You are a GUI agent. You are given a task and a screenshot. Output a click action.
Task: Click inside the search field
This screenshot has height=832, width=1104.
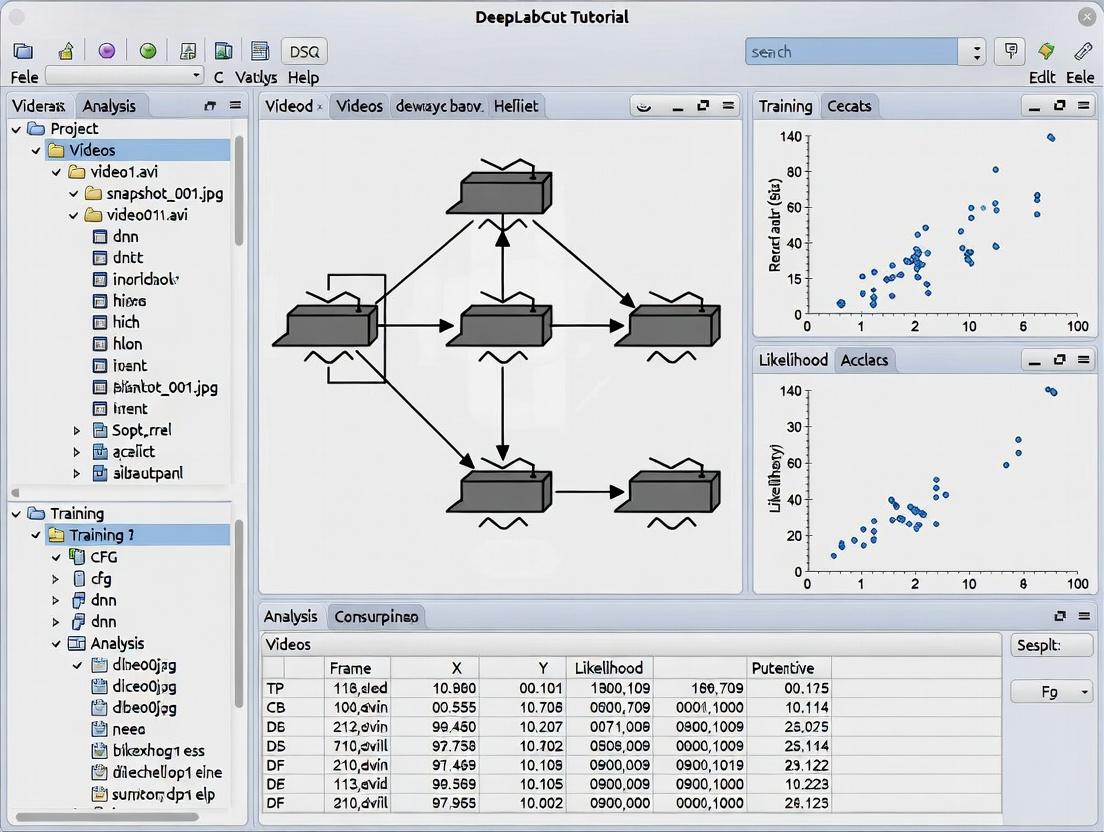click(852, 50)
